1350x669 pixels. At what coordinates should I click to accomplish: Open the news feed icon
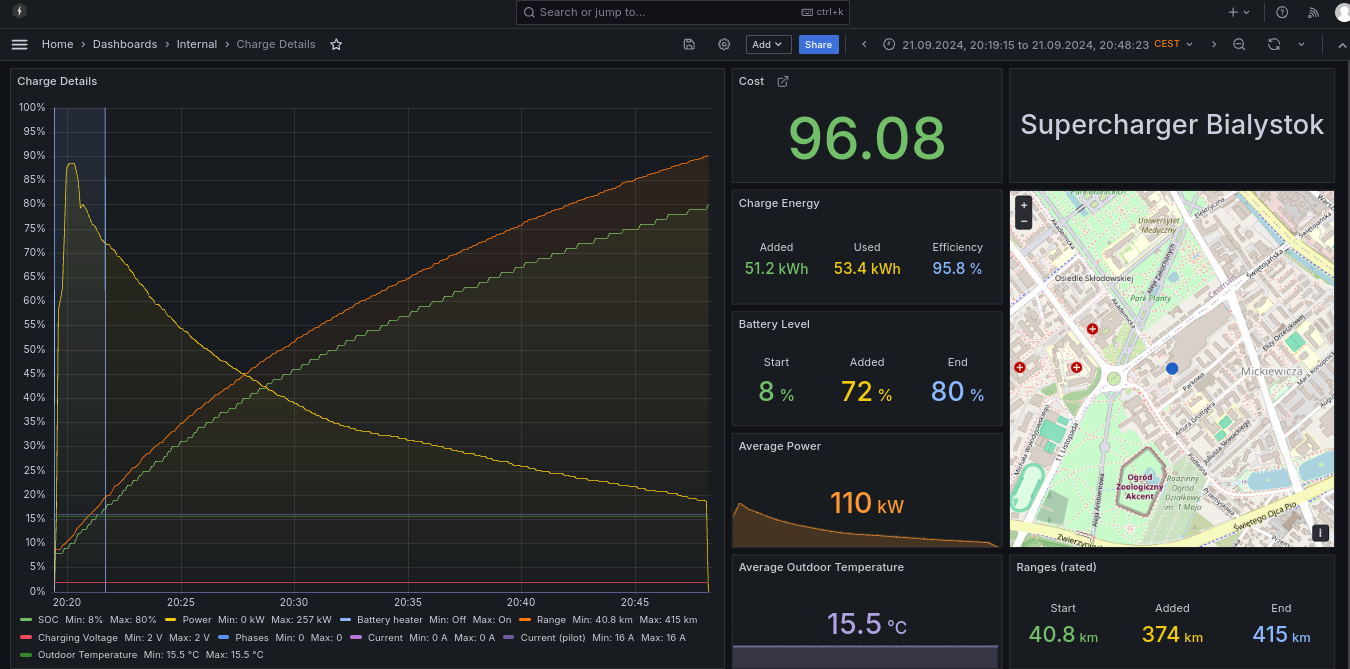pyautogui.click(x=1314, y=12)
